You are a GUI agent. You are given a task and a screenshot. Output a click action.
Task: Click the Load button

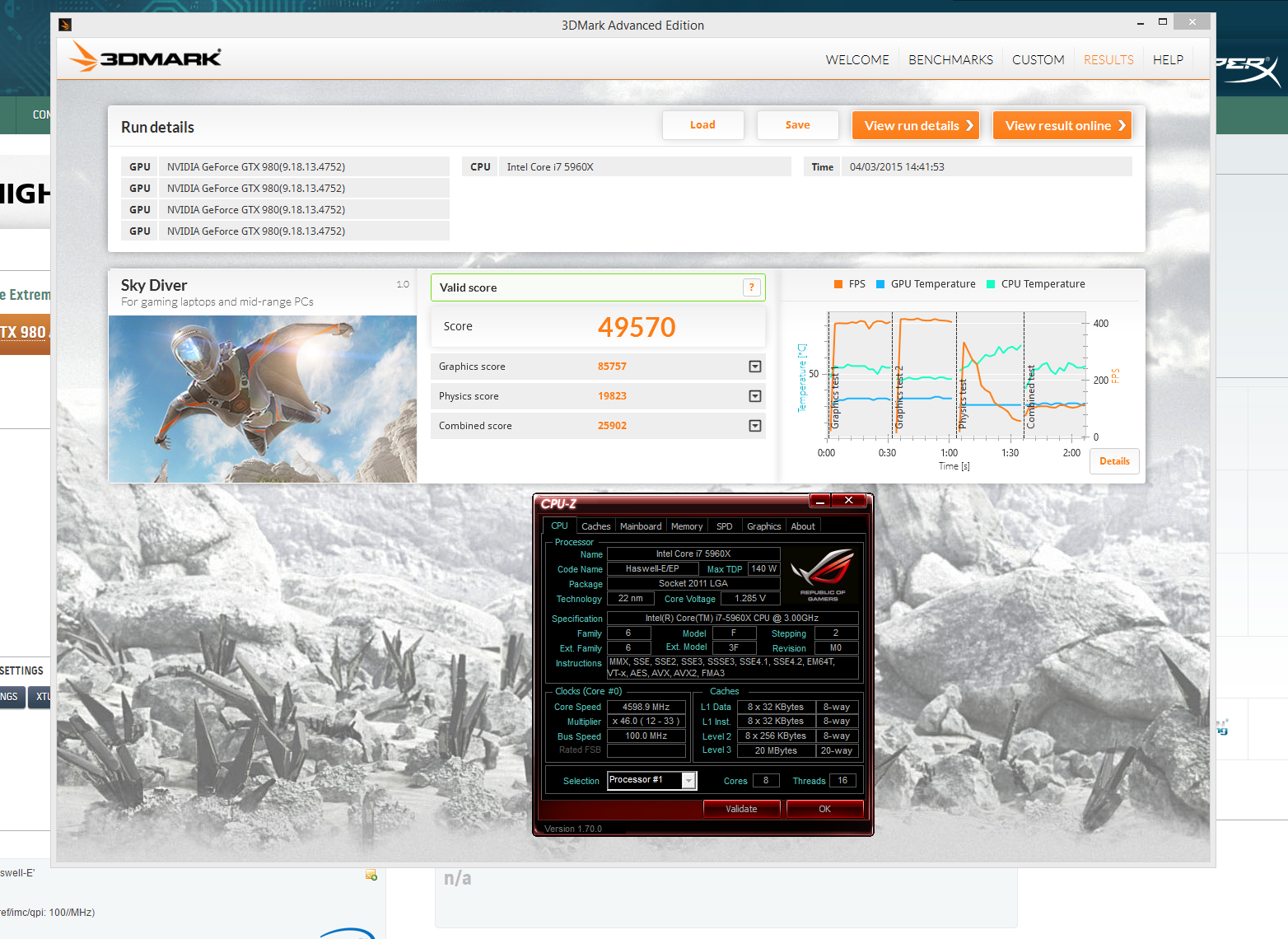702,125
